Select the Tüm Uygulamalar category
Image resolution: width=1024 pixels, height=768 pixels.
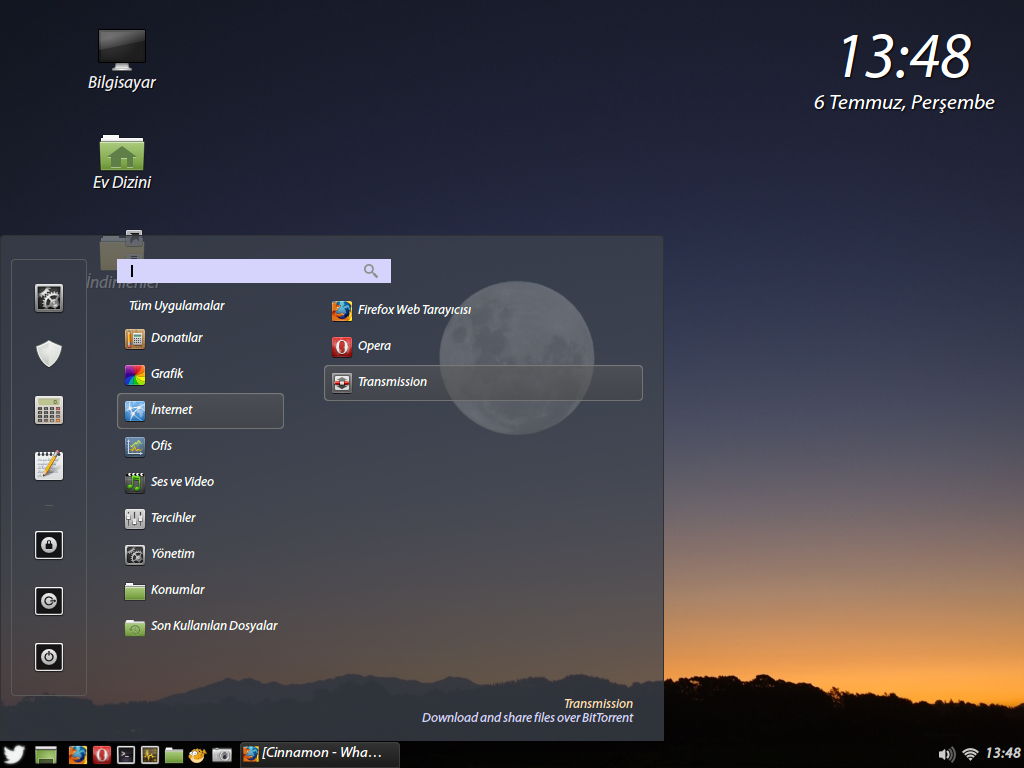point(177,306)
